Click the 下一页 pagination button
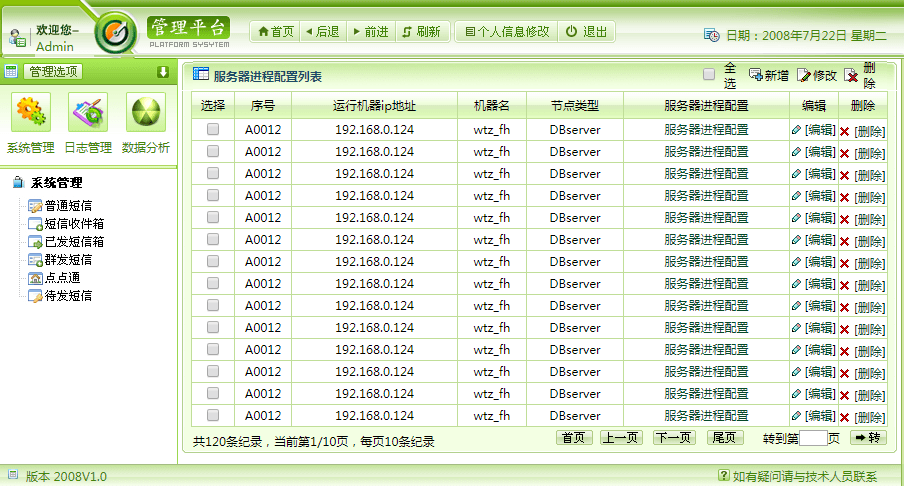 click(x=674, y=438)
